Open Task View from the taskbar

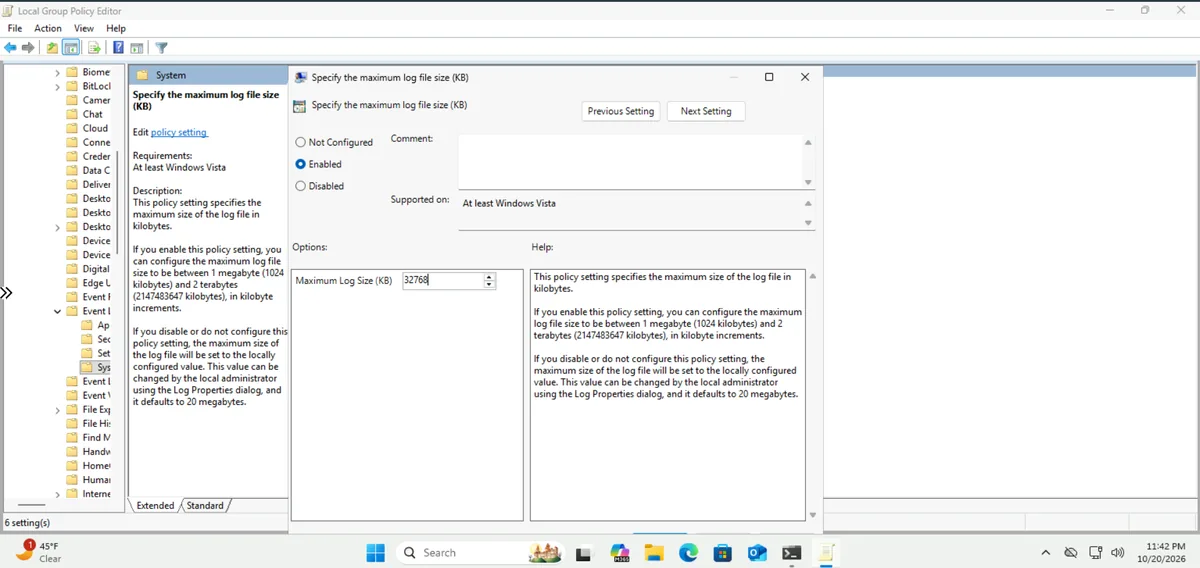click(x=583, y=552)
